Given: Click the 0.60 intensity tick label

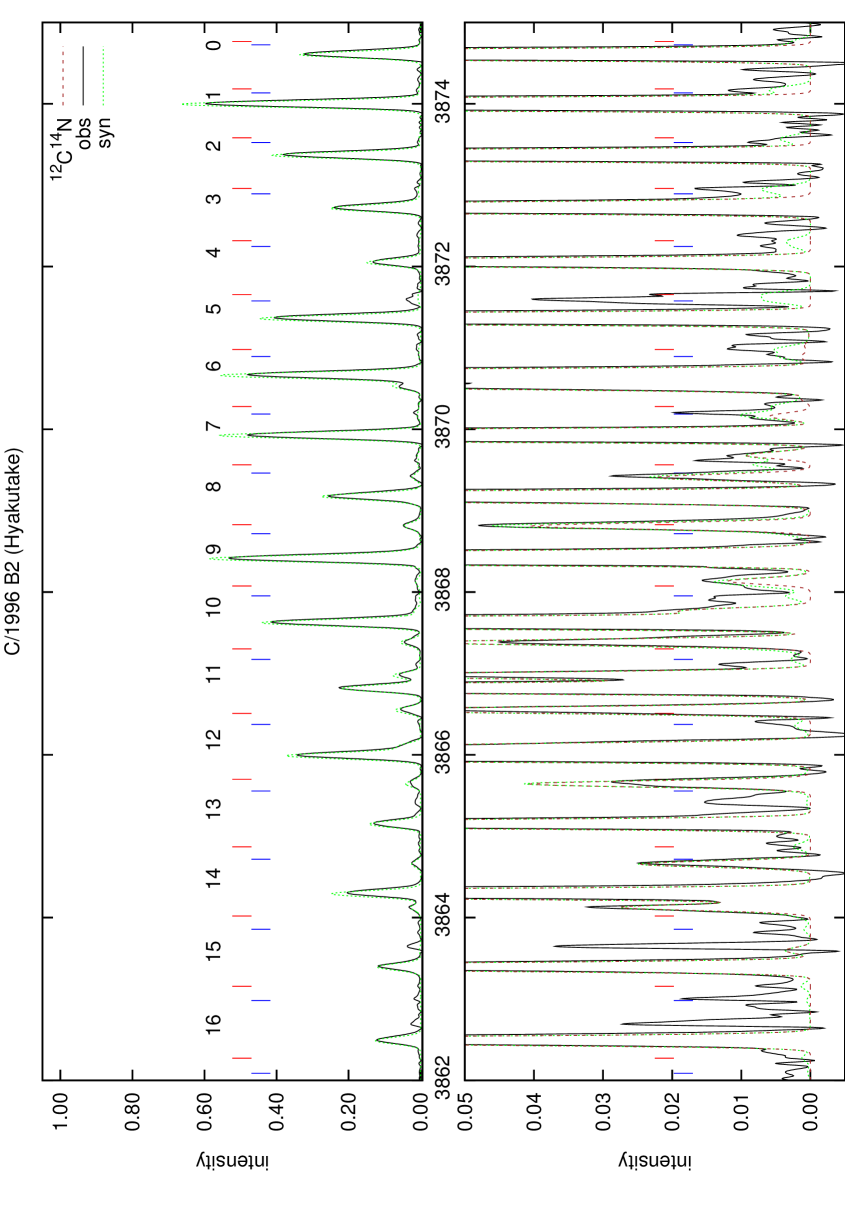Looking at the screenshot, I should [204, 1113].
